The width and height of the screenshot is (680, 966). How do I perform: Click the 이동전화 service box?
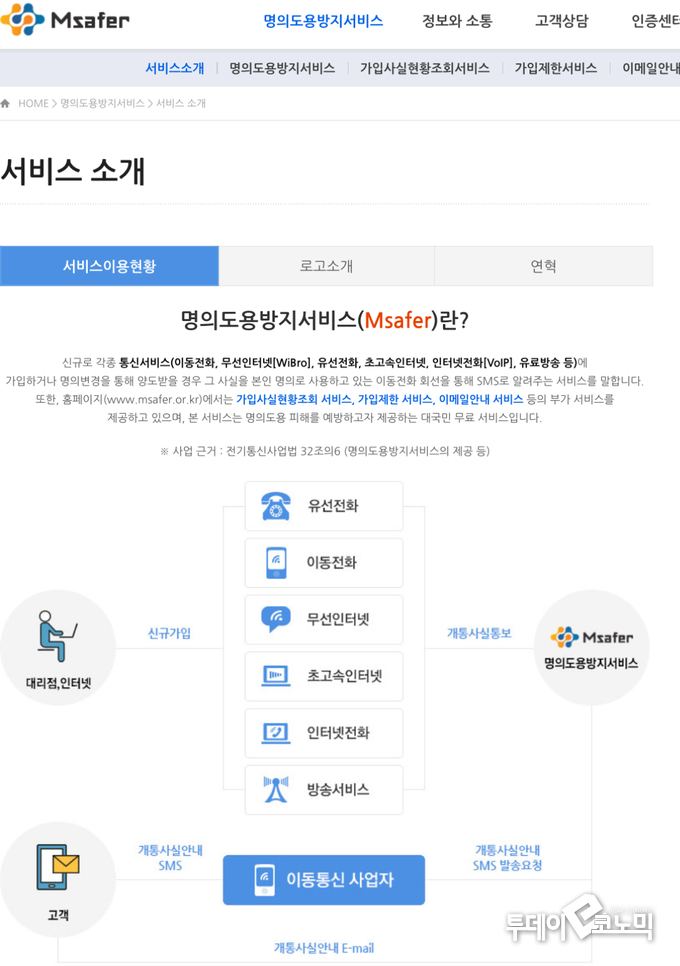pyautogui.click(x=324, y=563)
